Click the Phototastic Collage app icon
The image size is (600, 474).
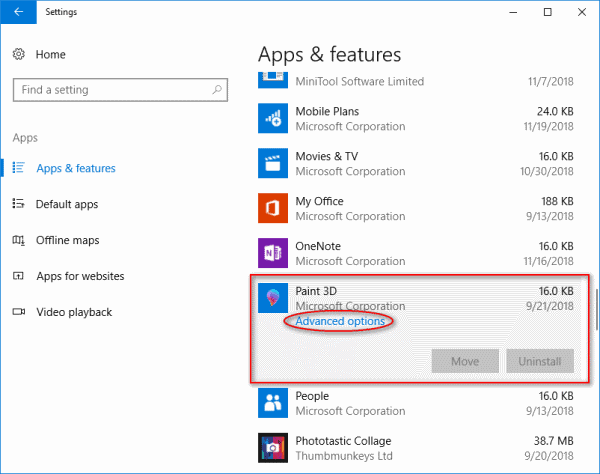273,448
